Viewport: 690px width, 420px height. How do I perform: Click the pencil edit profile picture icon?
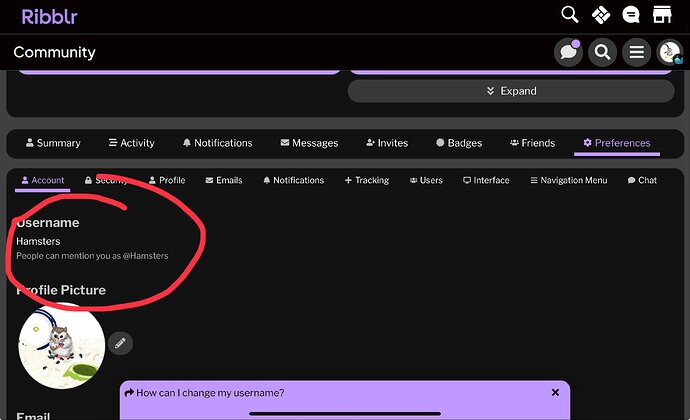[120, 343]
